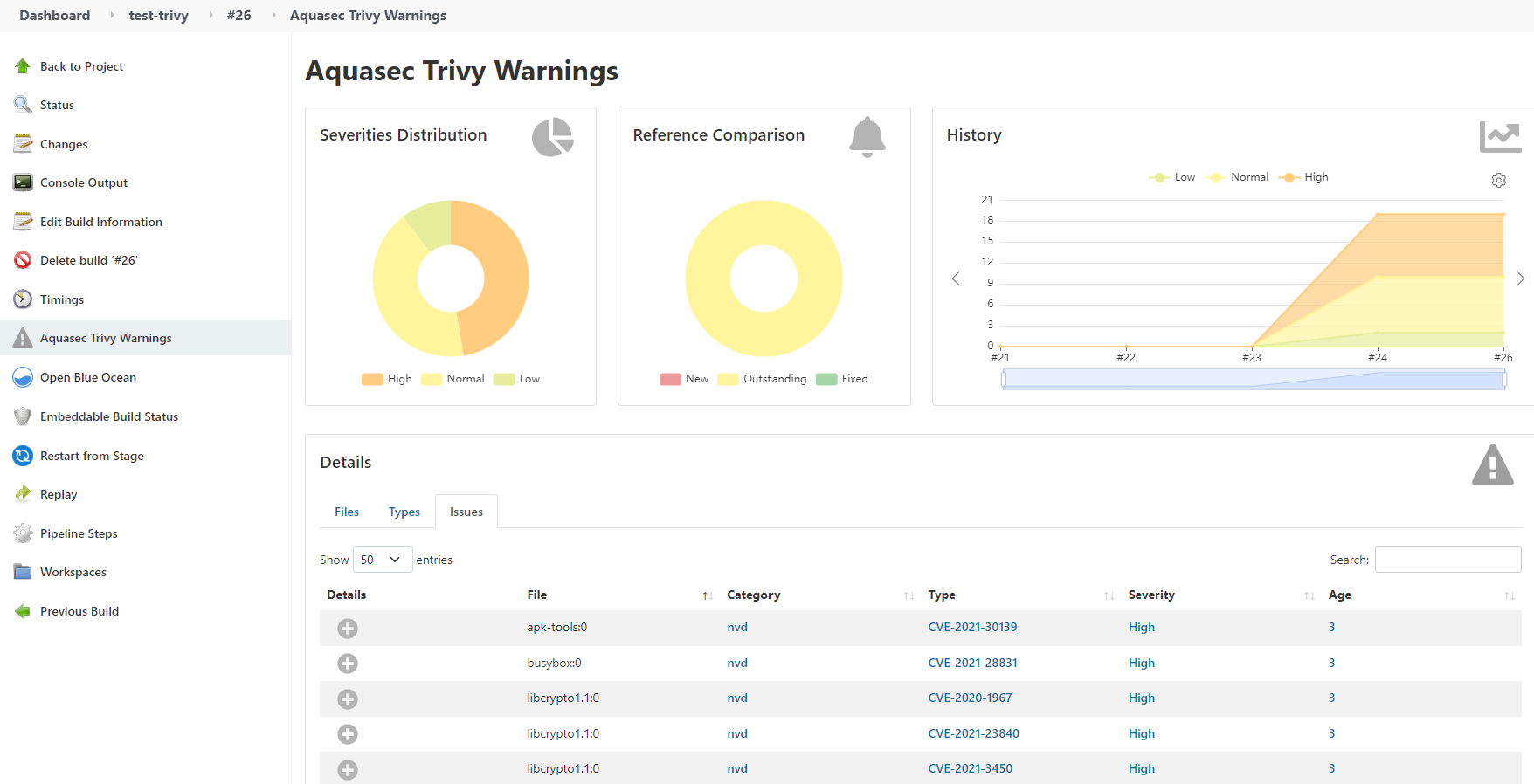Open the CVE-2021-3450 type link
The height and width of the screenshot is (784, 1534).
pos(970,769)
